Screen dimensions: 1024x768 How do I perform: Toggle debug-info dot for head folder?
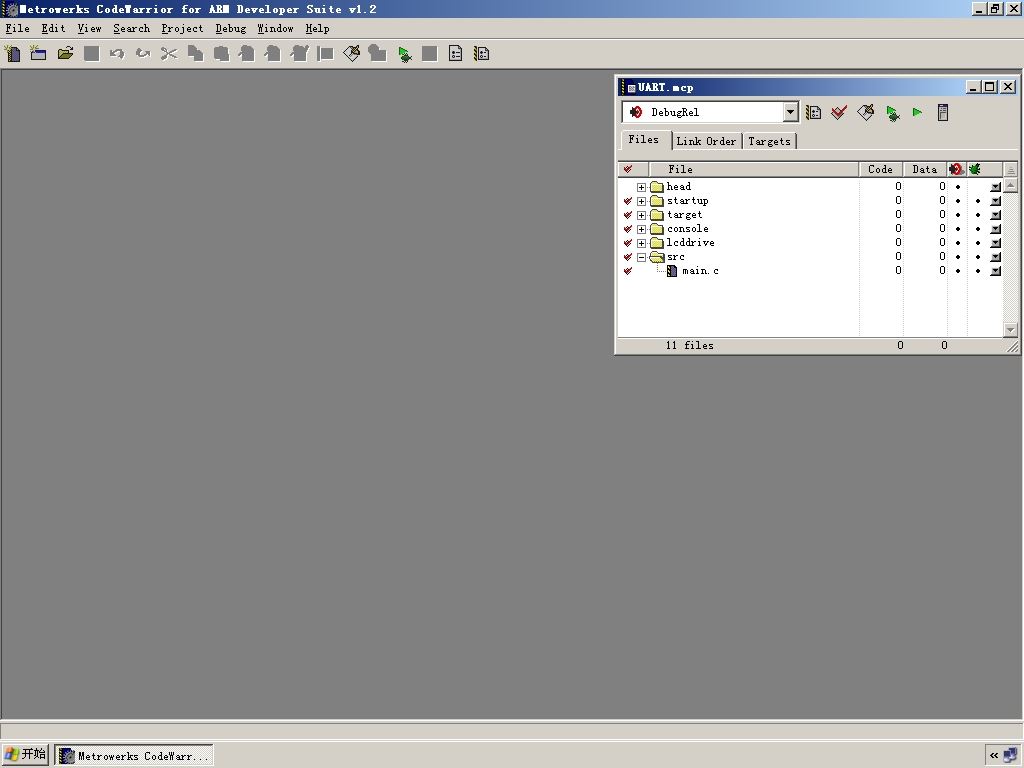(x=958, y=187)
